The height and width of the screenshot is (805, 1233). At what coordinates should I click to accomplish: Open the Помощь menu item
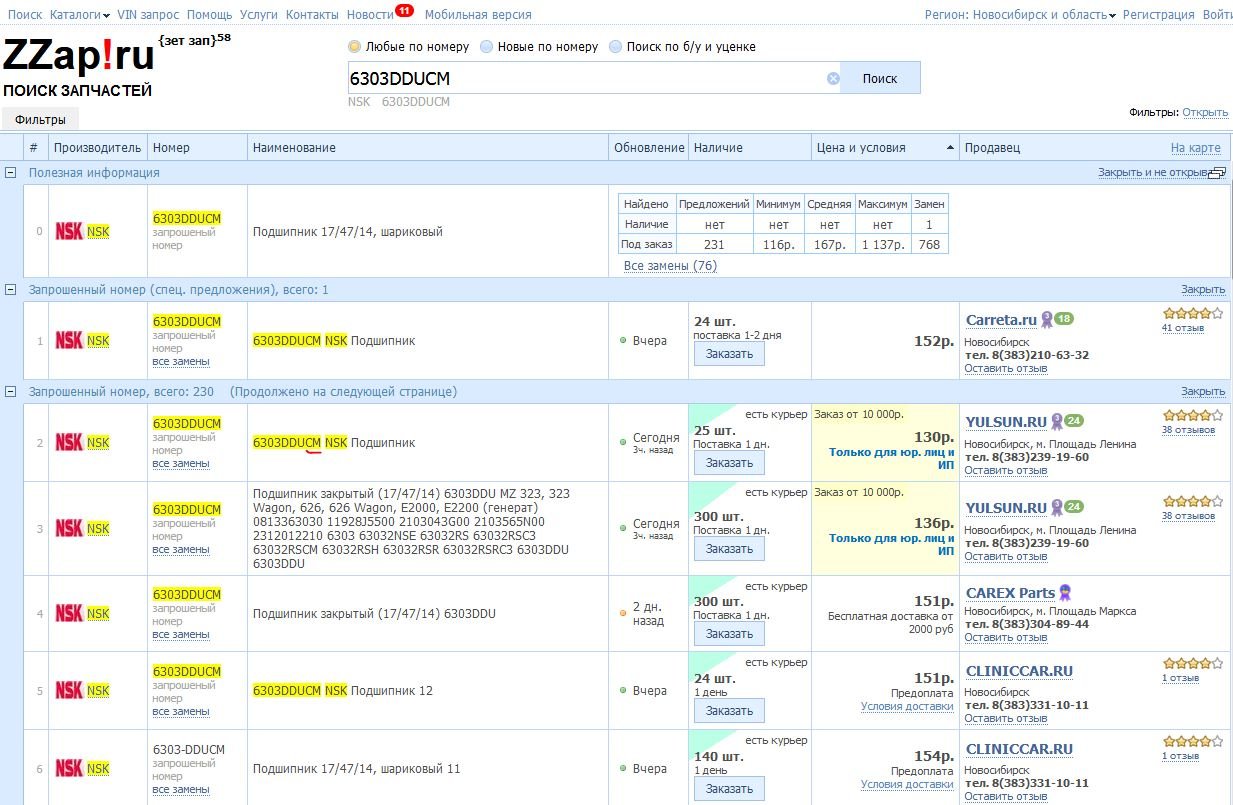(209, 15)
